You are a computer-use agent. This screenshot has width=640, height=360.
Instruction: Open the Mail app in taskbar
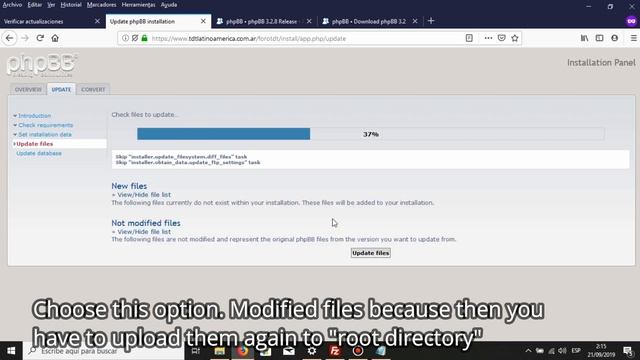pos(289,351)
